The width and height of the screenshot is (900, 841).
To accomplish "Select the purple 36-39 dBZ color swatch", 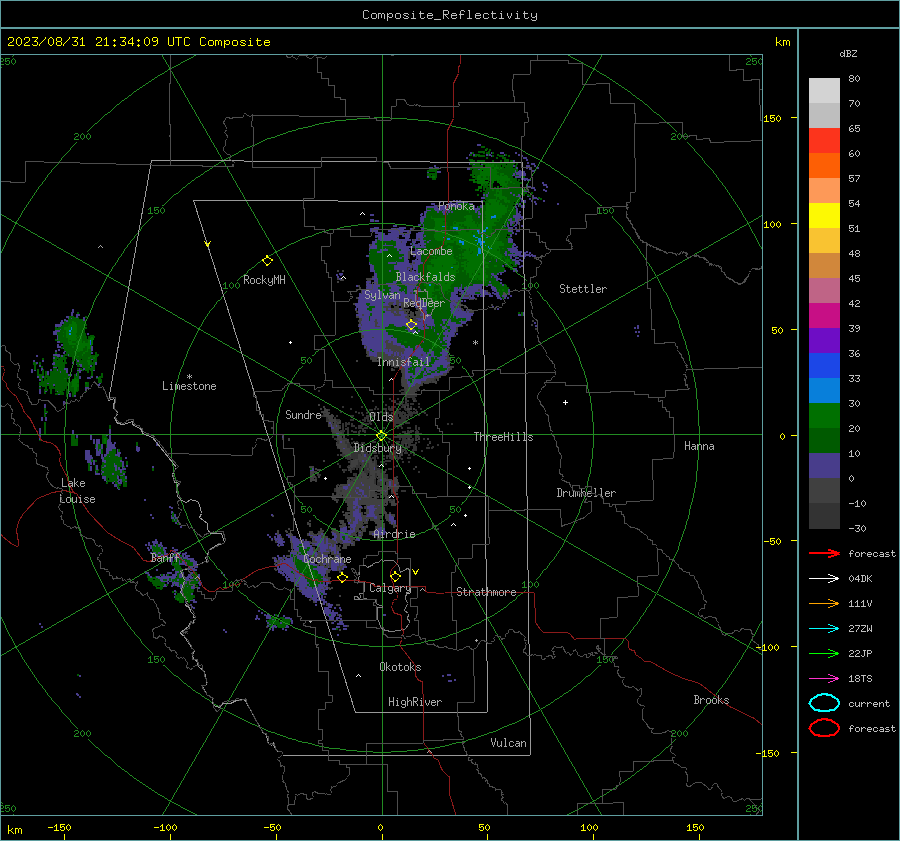I will pos(824,340).
